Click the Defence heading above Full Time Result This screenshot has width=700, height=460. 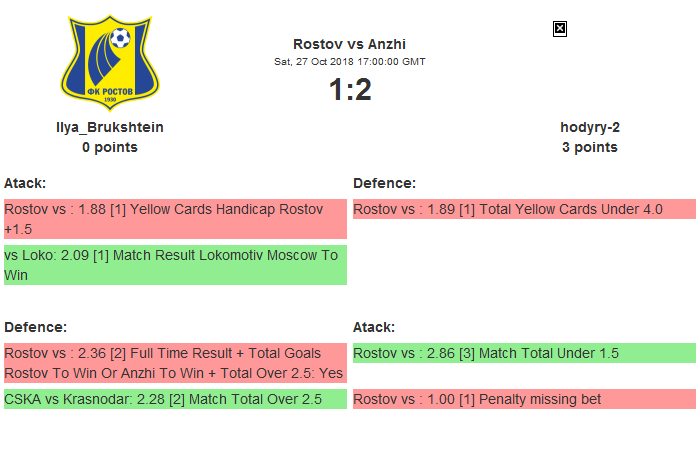(35, 327)
